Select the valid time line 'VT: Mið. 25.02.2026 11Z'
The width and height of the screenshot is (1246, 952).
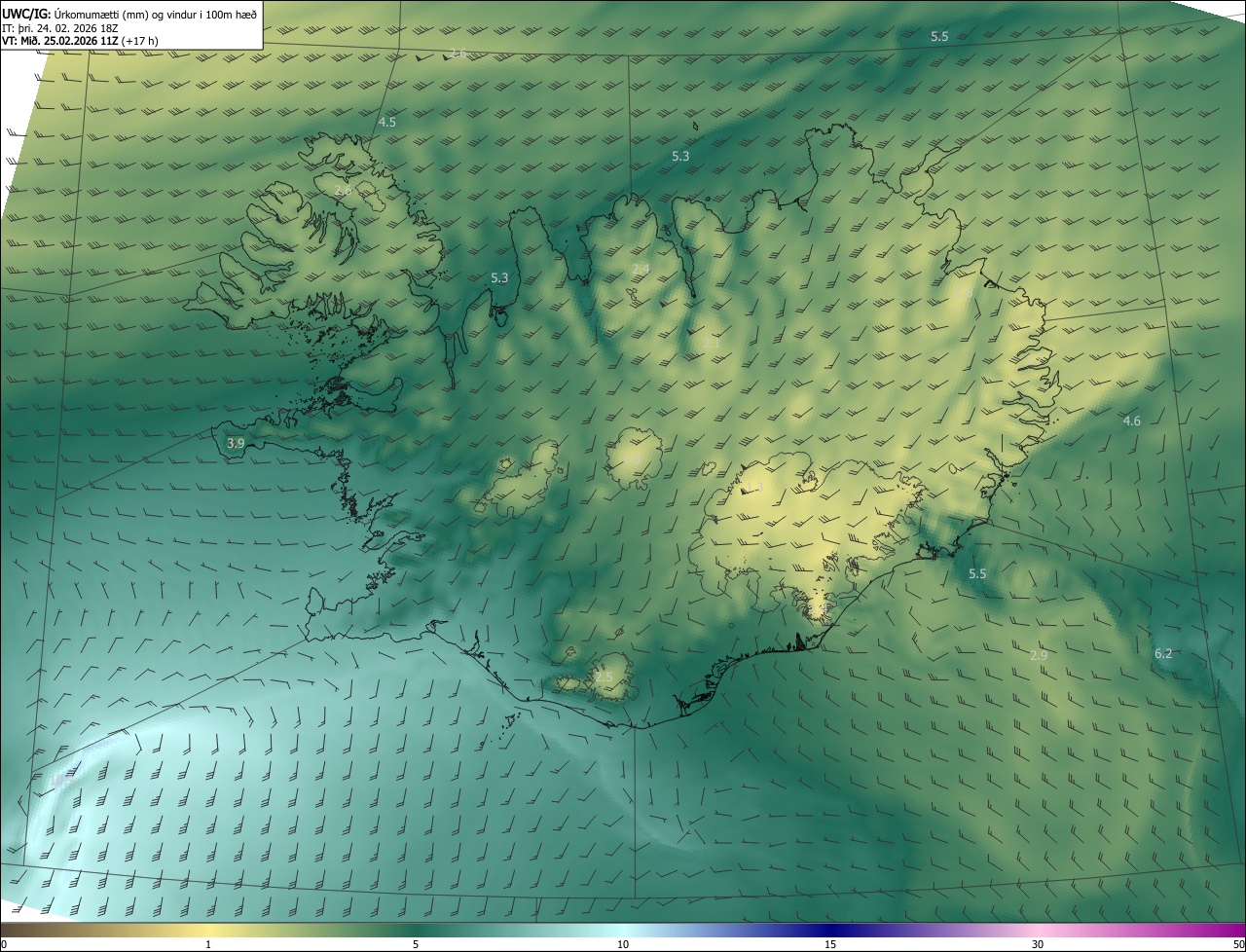[x=60, y=41]
